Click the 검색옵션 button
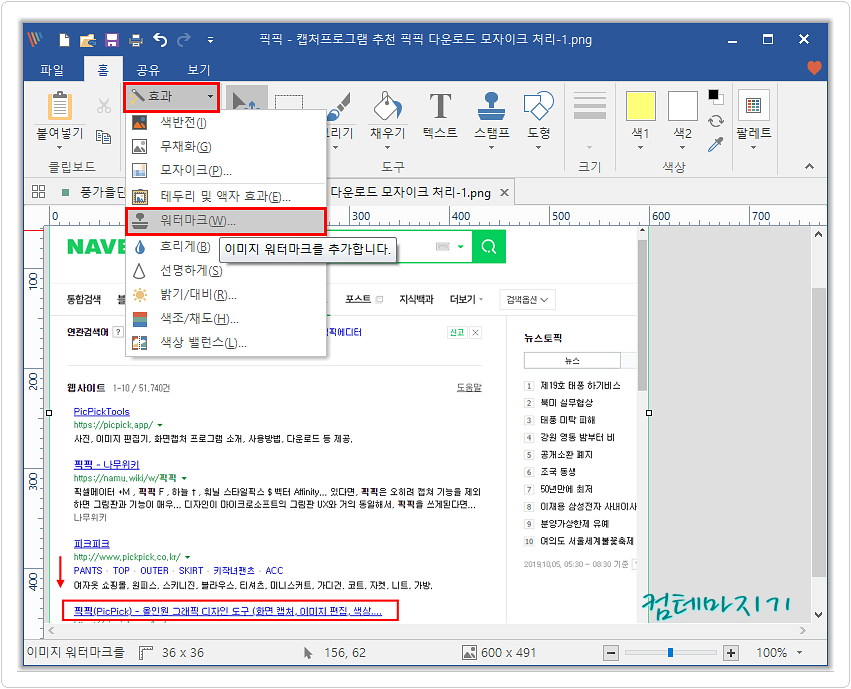 pyautogui.click(x=528, y=299)
